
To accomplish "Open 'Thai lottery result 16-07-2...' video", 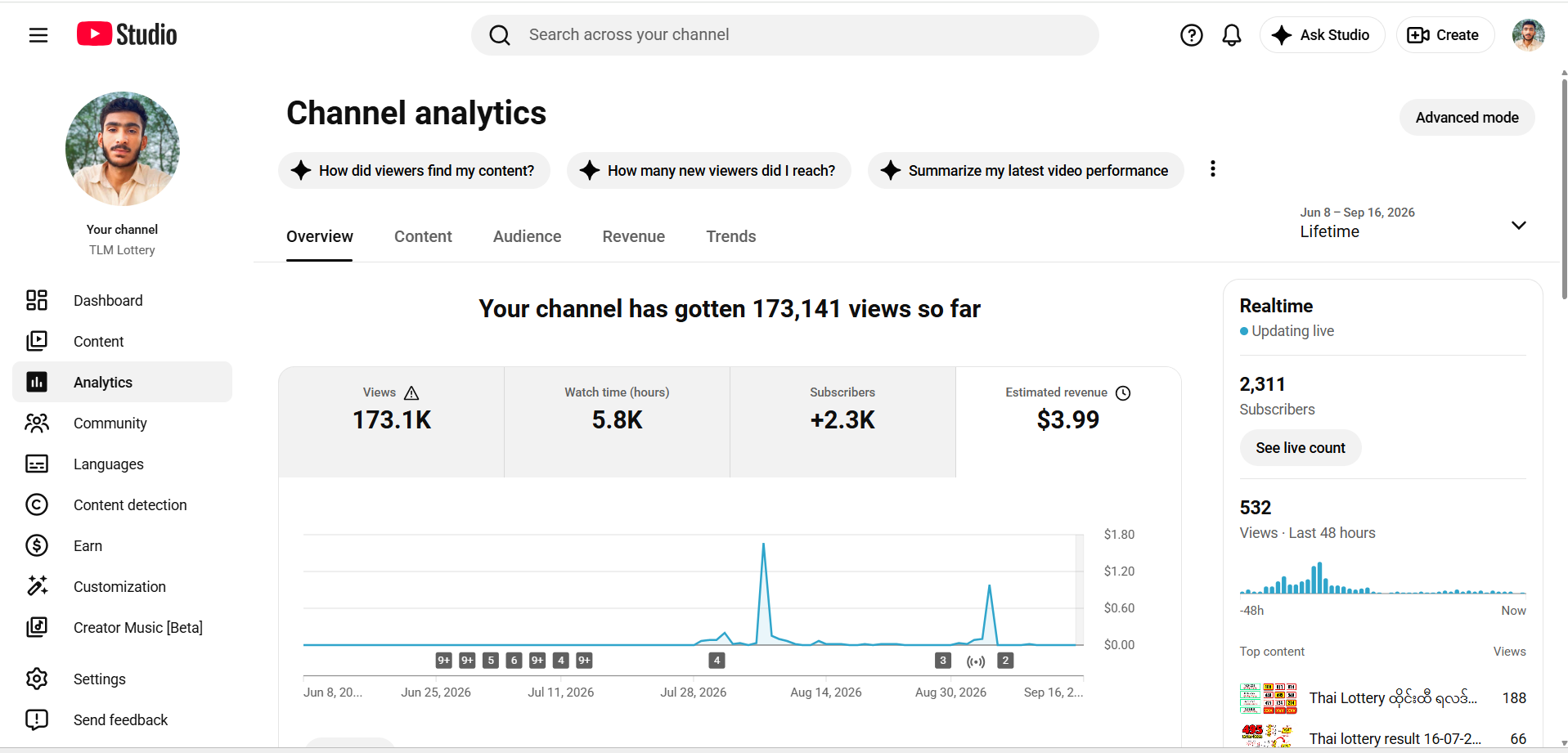I will tap(1395, 738).
